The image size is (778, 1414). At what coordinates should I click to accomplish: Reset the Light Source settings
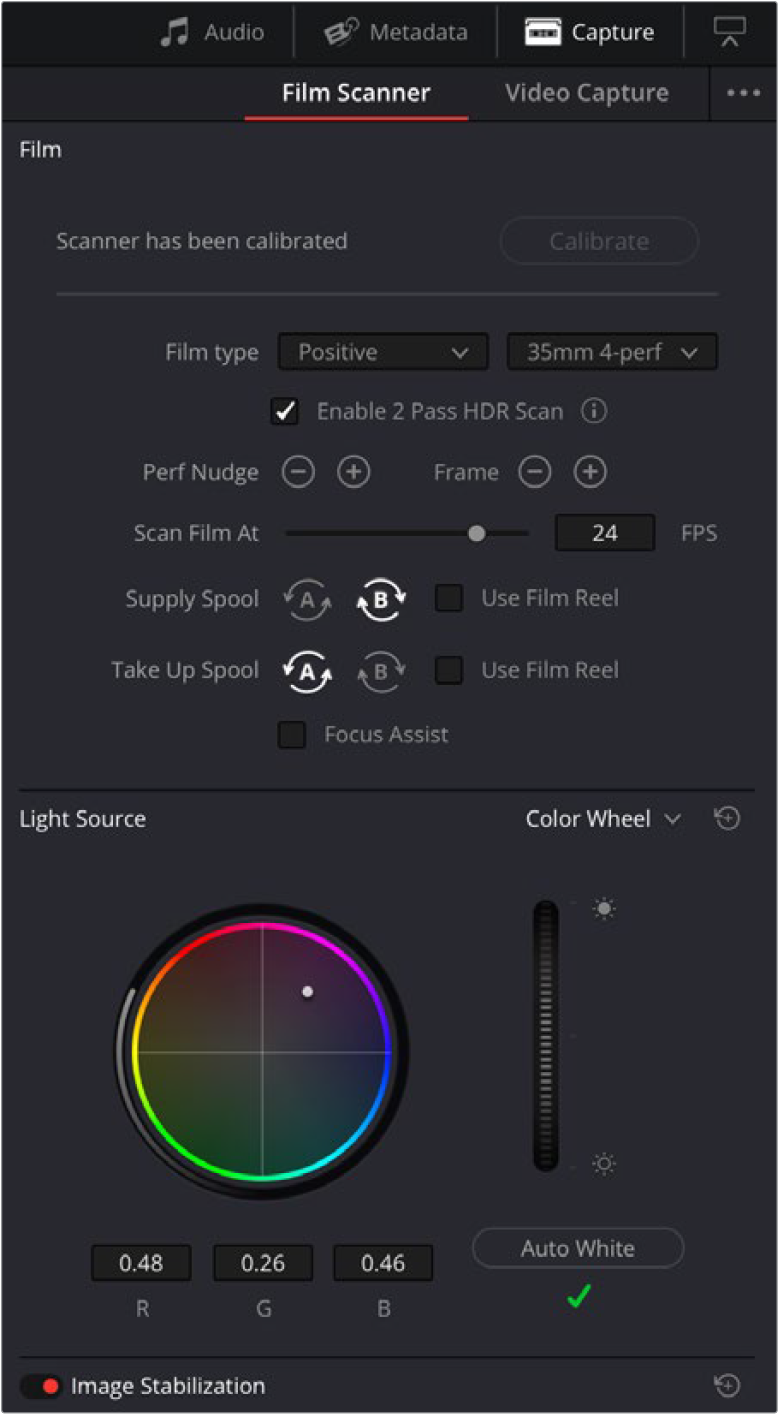727,819
